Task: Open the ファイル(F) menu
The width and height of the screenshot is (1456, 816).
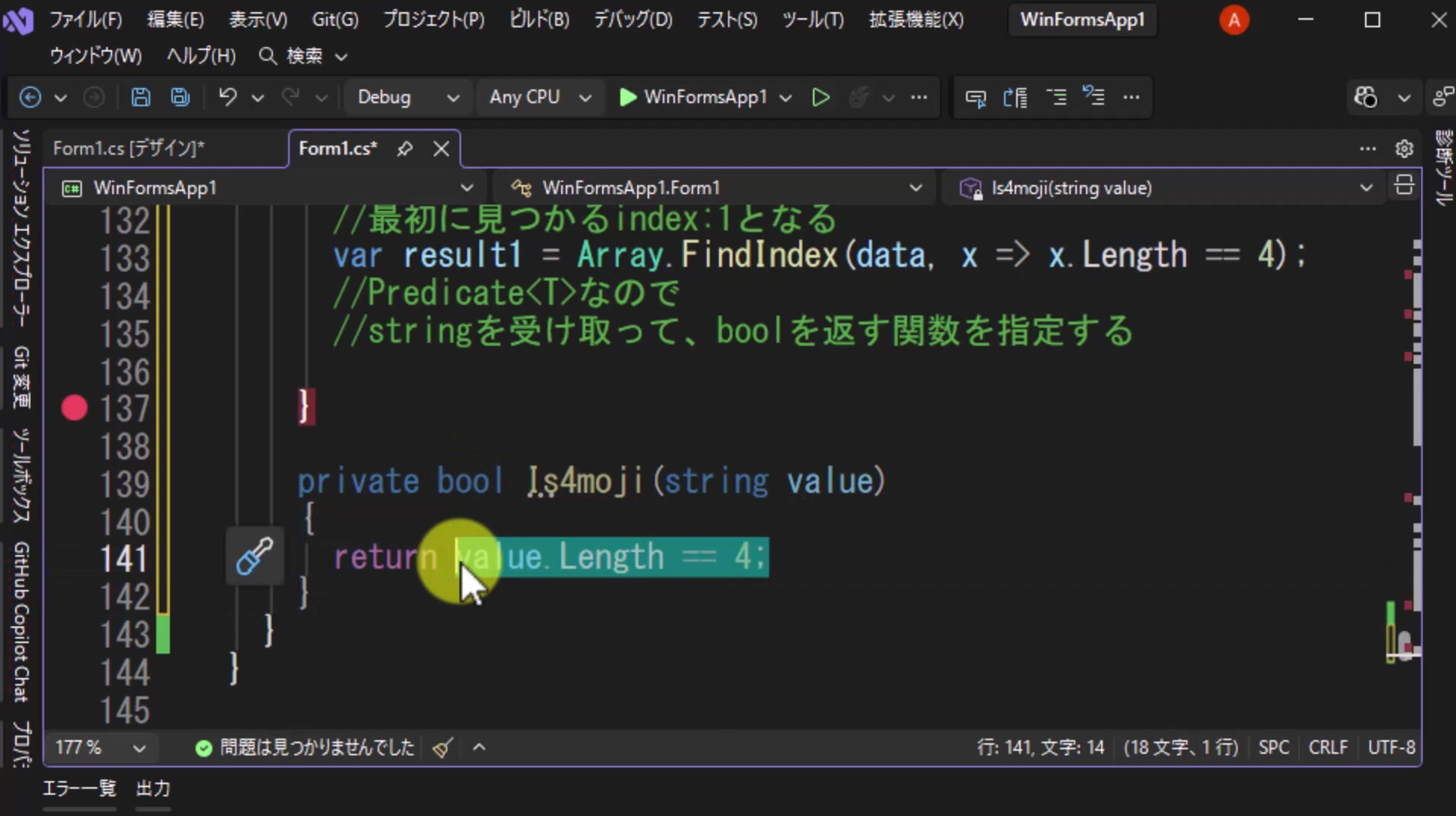Action: (x=85, y=20)
